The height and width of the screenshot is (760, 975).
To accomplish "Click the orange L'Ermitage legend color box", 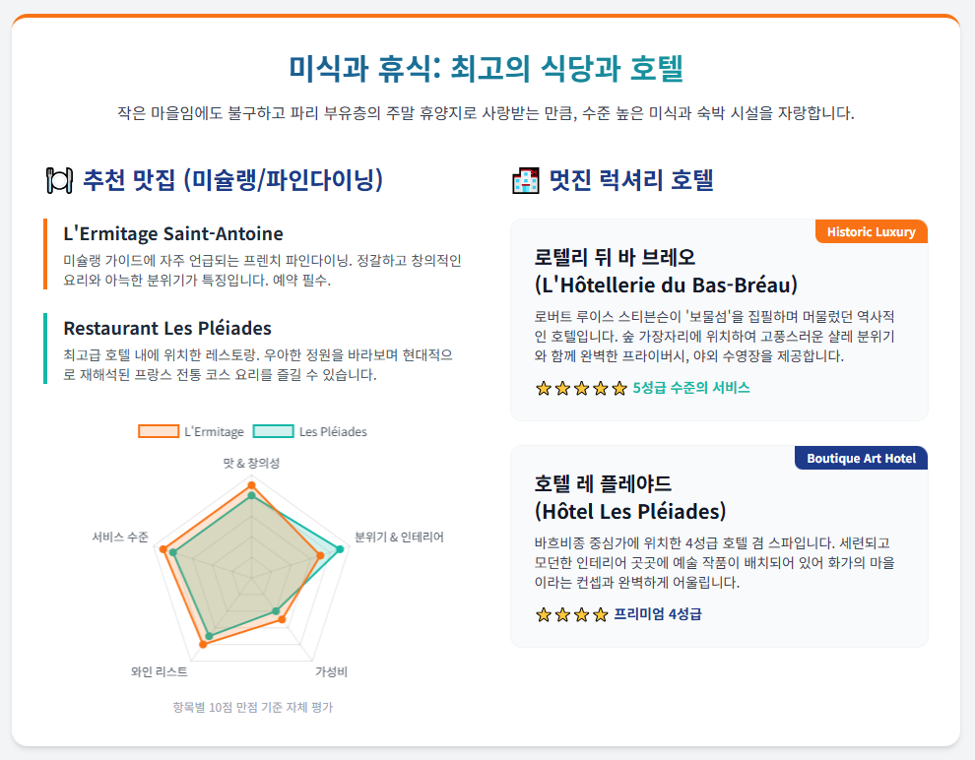I will pos(159,432).
